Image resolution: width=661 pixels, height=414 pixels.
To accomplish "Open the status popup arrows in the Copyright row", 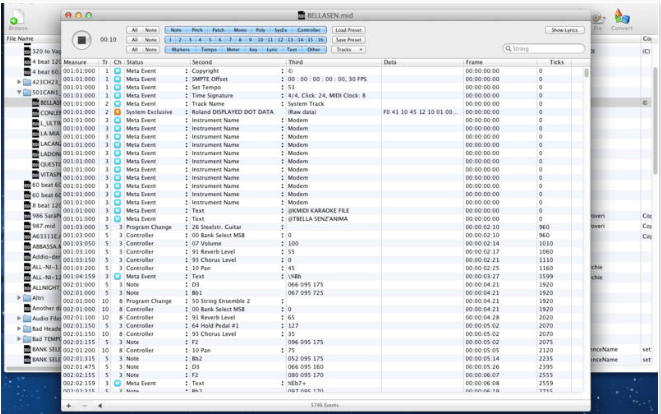I will 186,71.
